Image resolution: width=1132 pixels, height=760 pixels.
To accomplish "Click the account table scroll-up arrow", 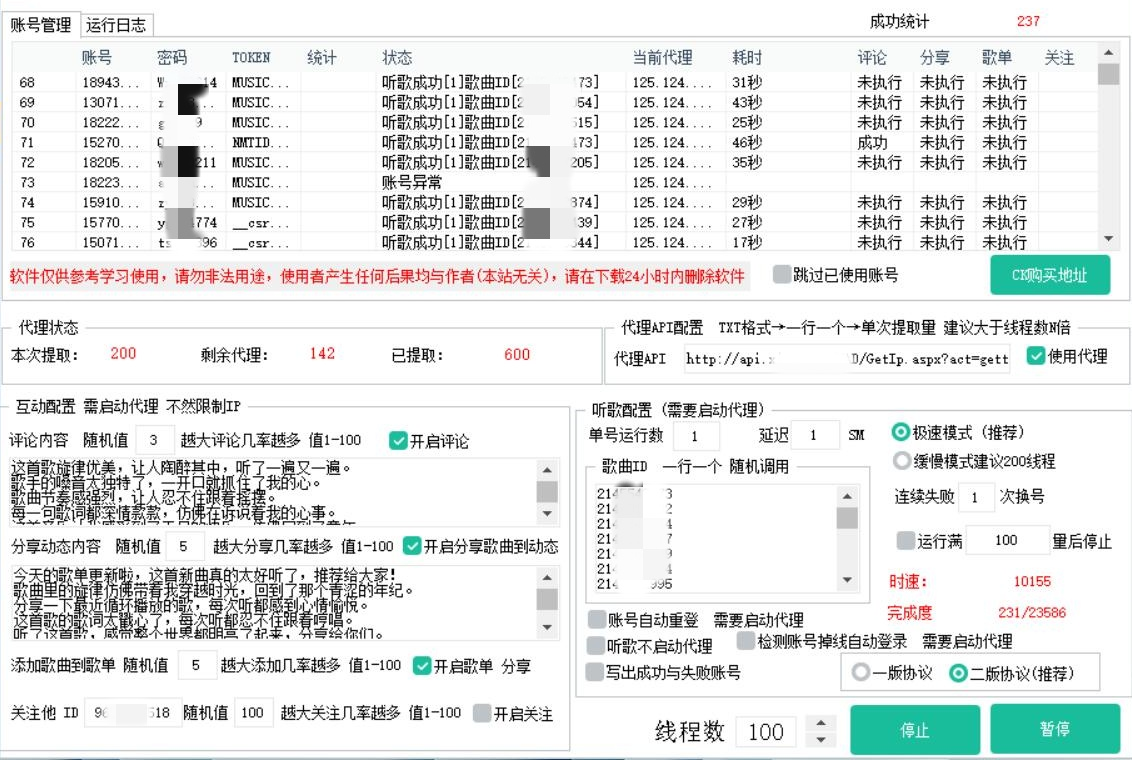I will [1108, 52].
